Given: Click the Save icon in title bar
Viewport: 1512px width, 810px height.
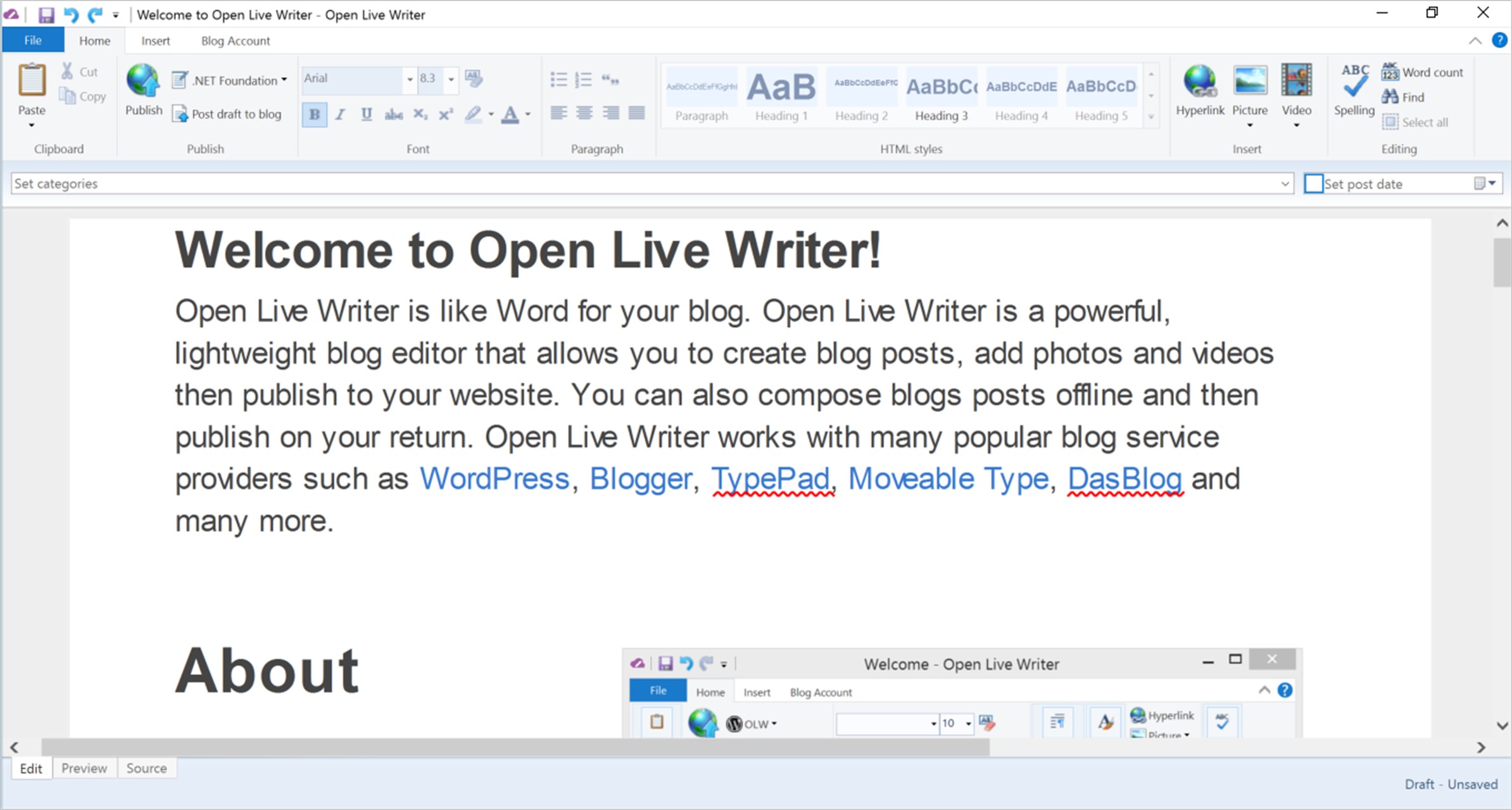Looking at the screenshot, I should coord(46,15).
